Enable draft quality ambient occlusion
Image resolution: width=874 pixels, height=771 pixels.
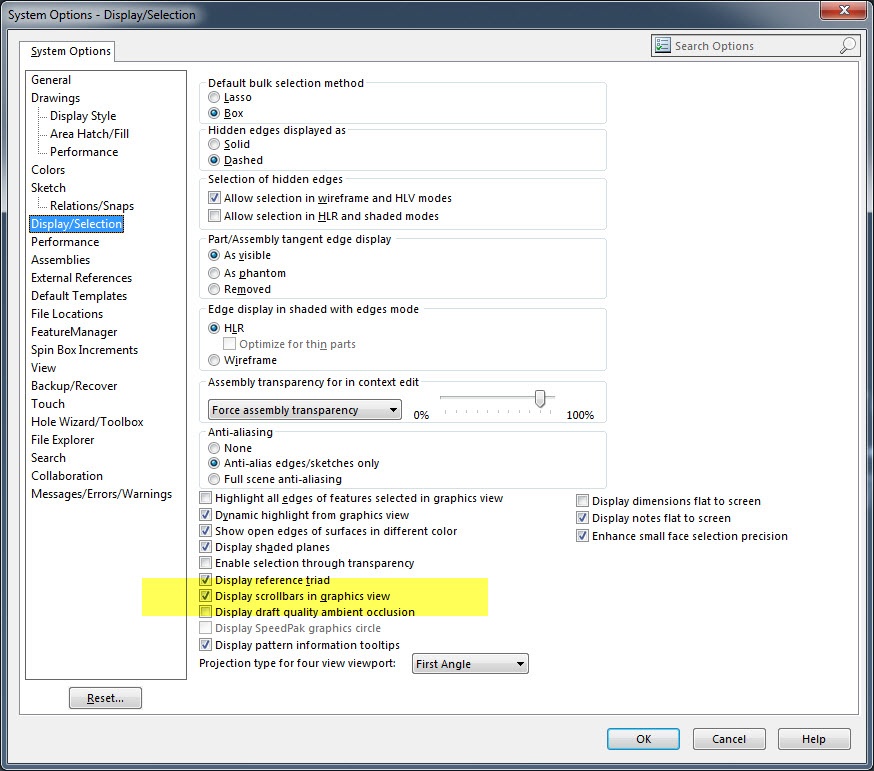(206, 612)
